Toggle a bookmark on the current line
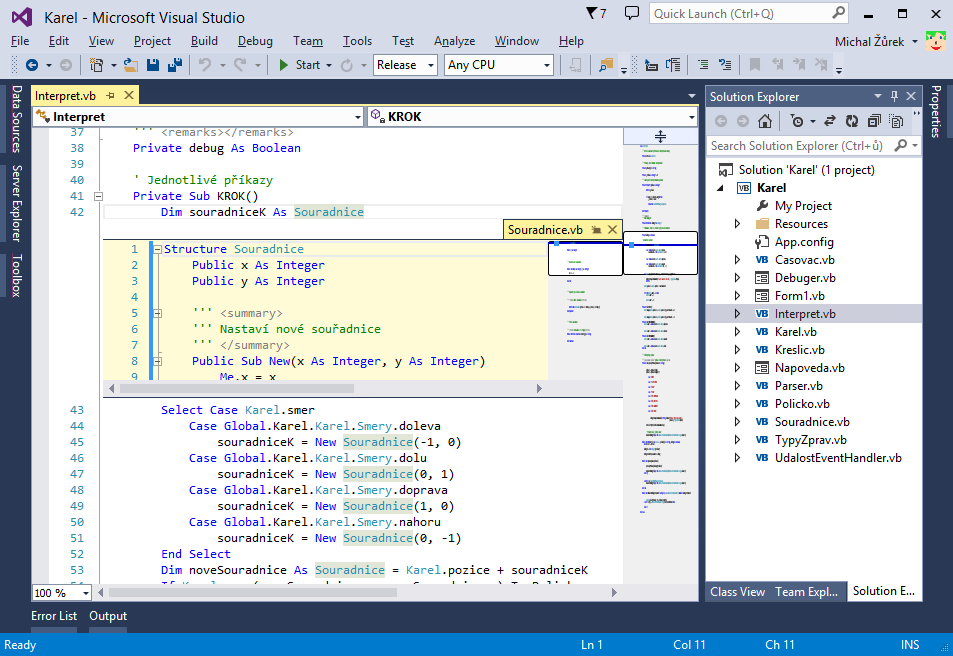The width and height of the screenshot is (953, 656). [x=753, y=65]
